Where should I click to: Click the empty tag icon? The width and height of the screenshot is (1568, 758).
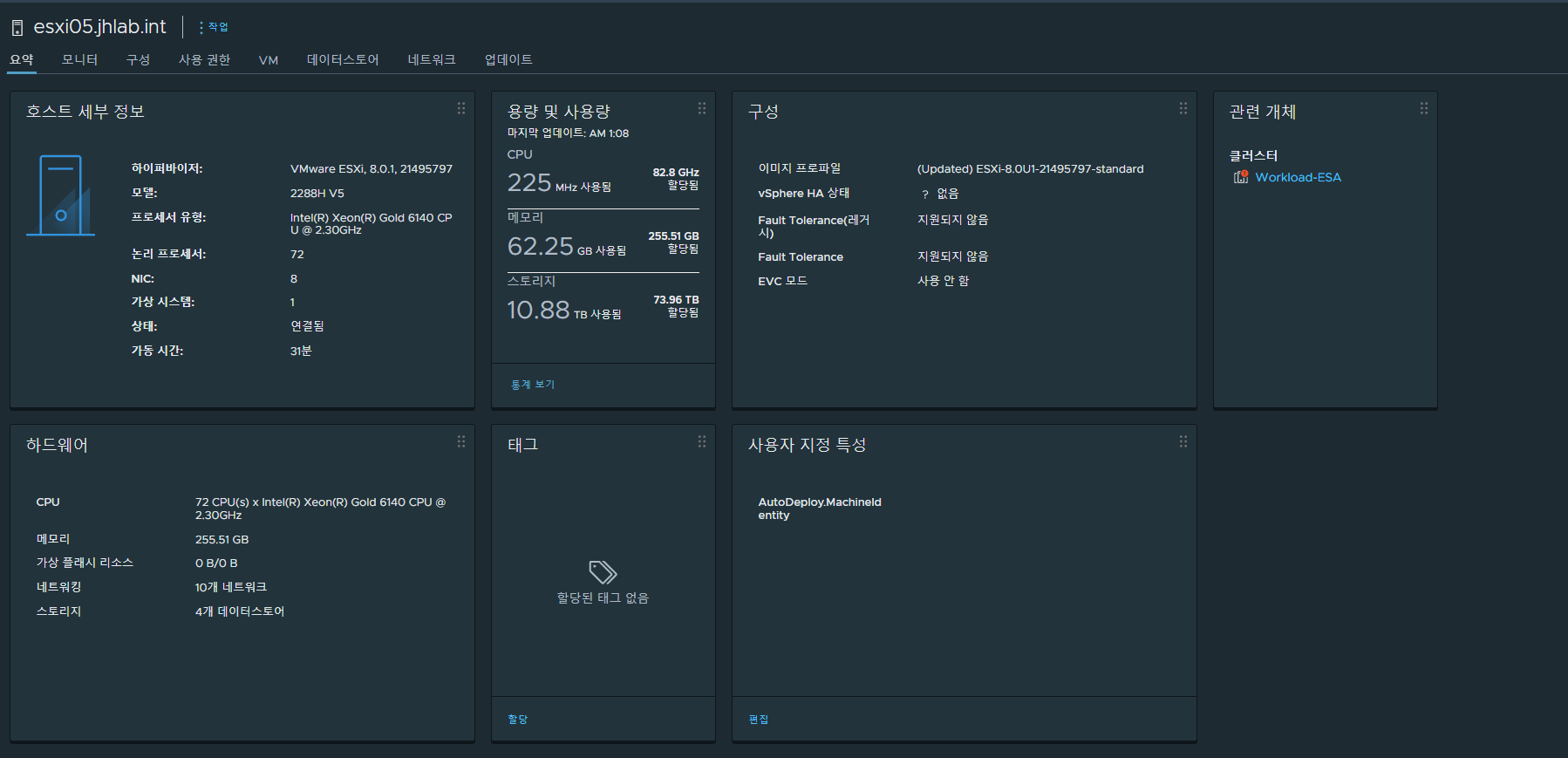603,572
